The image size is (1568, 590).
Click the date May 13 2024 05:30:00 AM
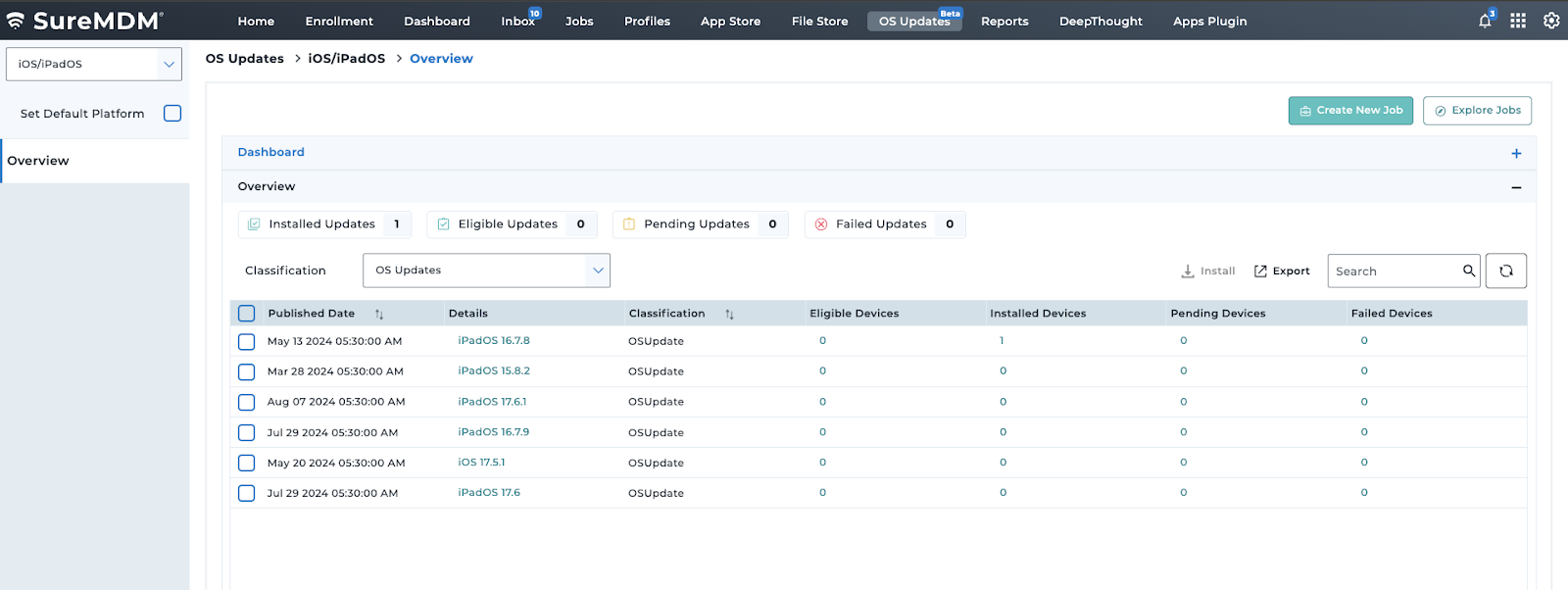point(335,342)
